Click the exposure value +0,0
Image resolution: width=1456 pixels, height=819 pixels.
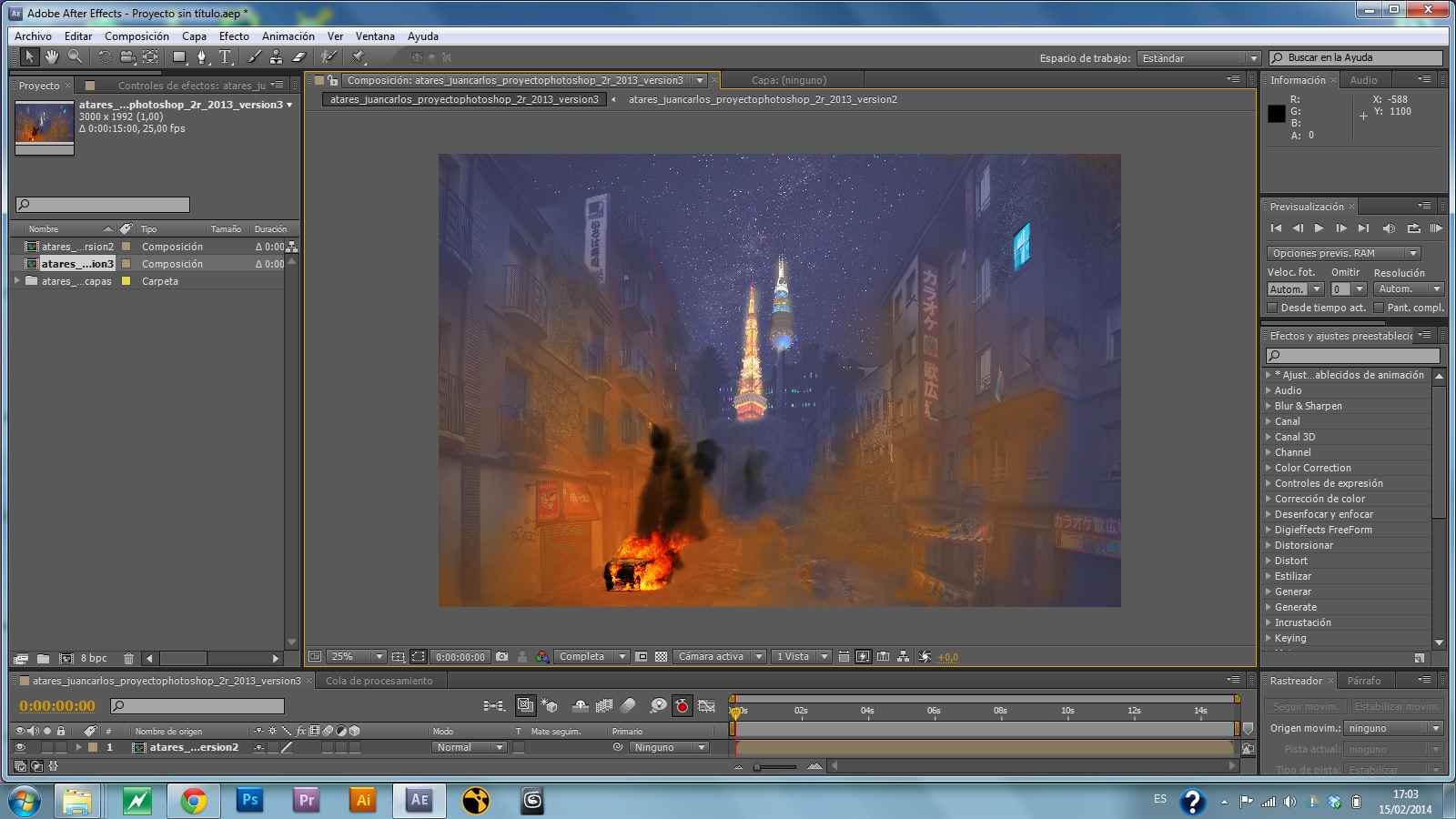coord(947,657)
